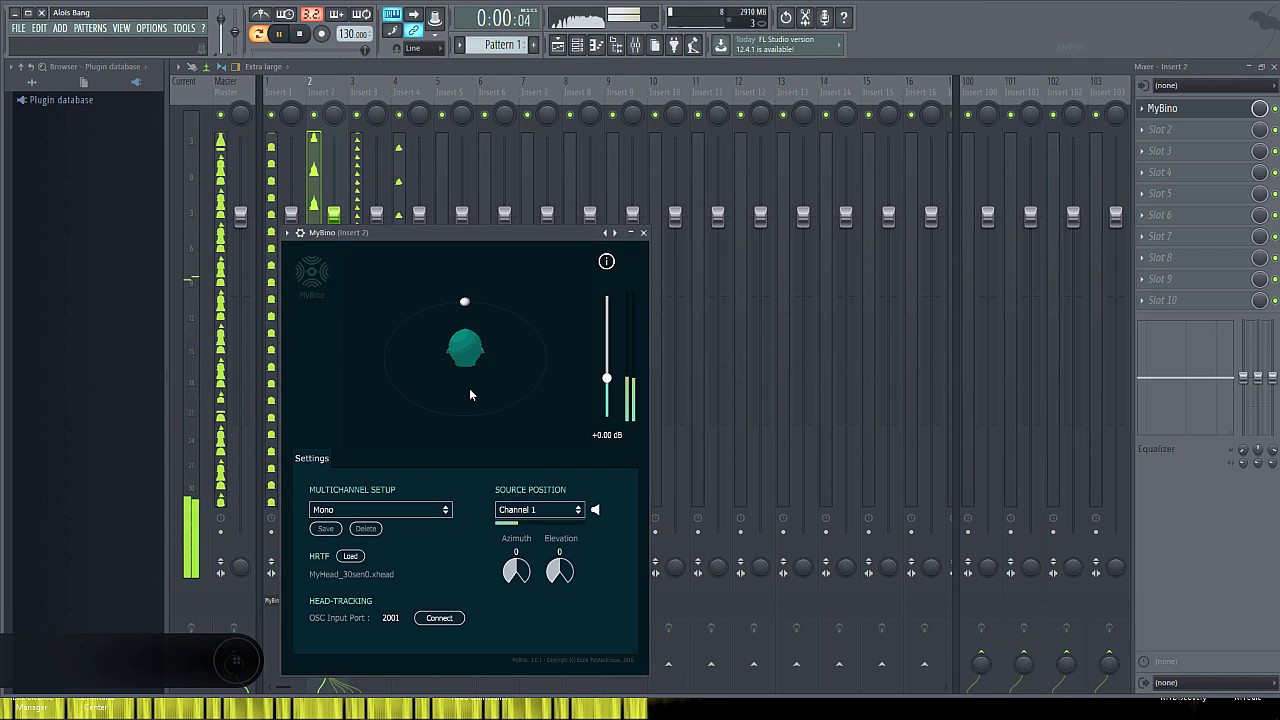Click the Save setup button
Image resolution: width=1280 pixels, height=720 pixels.
tap(325, 529)
